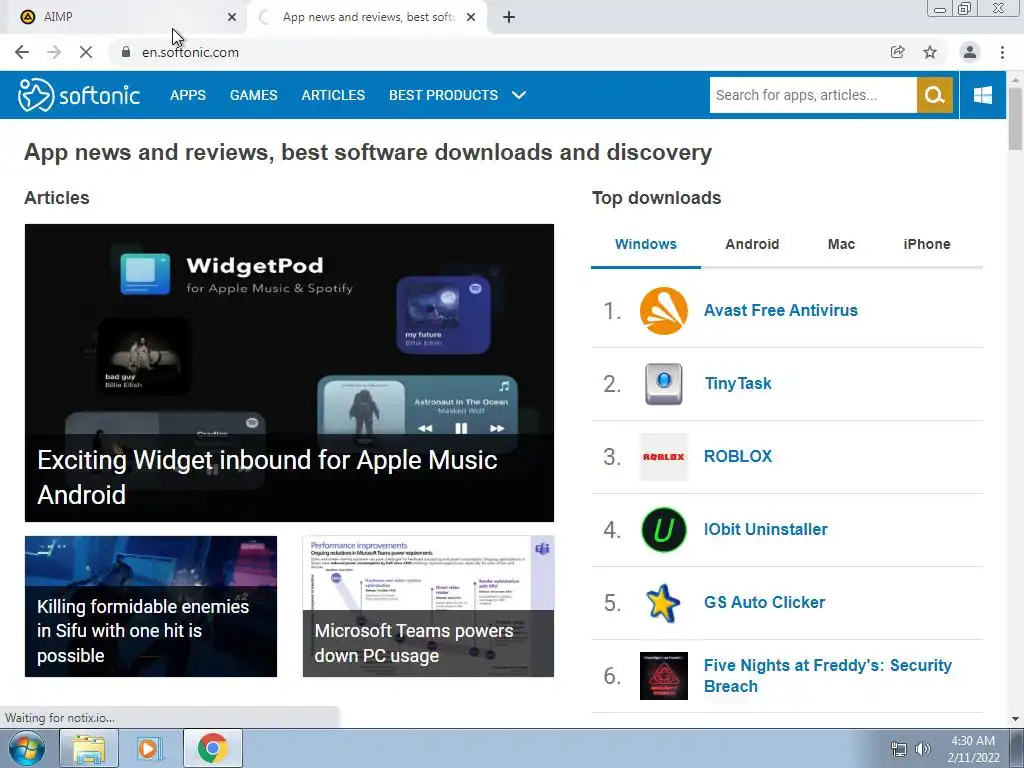The height and width of the screenshot is (768, 1024).
Task: Open the TinyTask link
Action: pyautogui.click(x=738, y=384)
